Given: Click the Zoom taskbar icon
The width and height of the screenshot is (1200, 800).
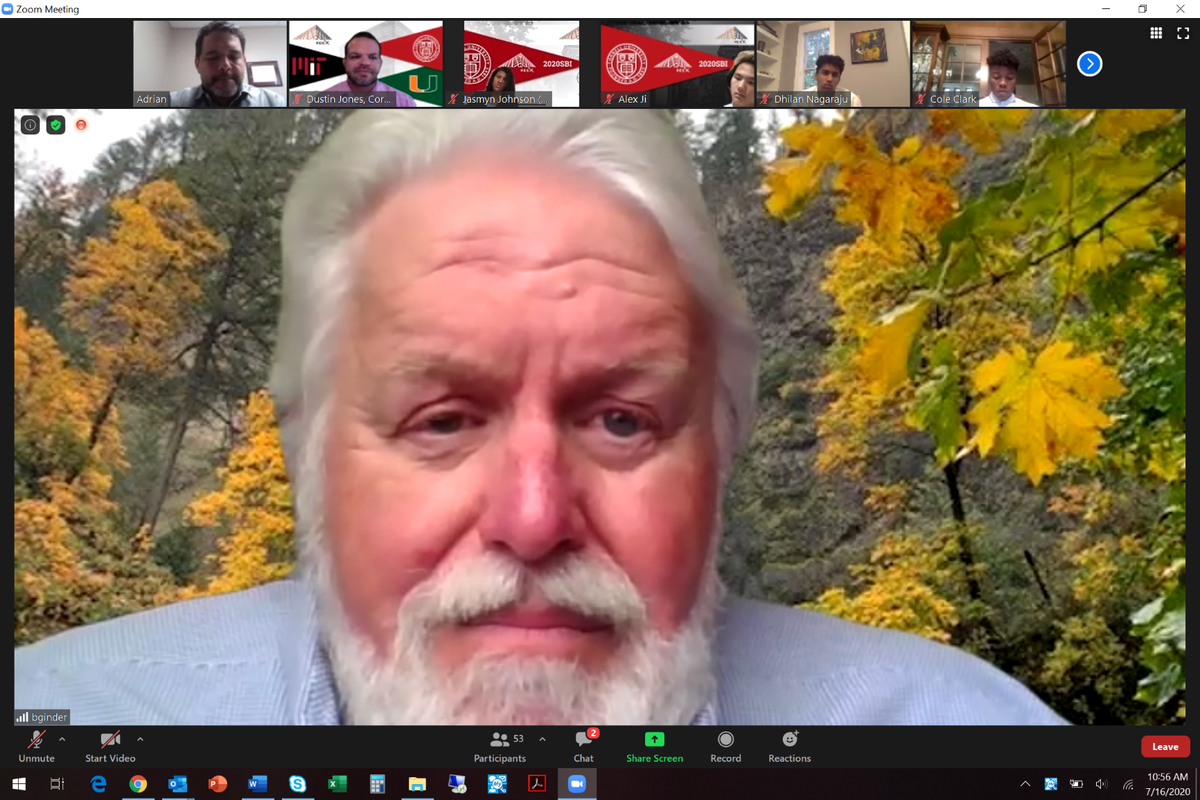Looking at the screenshot, I should (x=577, y=785).
